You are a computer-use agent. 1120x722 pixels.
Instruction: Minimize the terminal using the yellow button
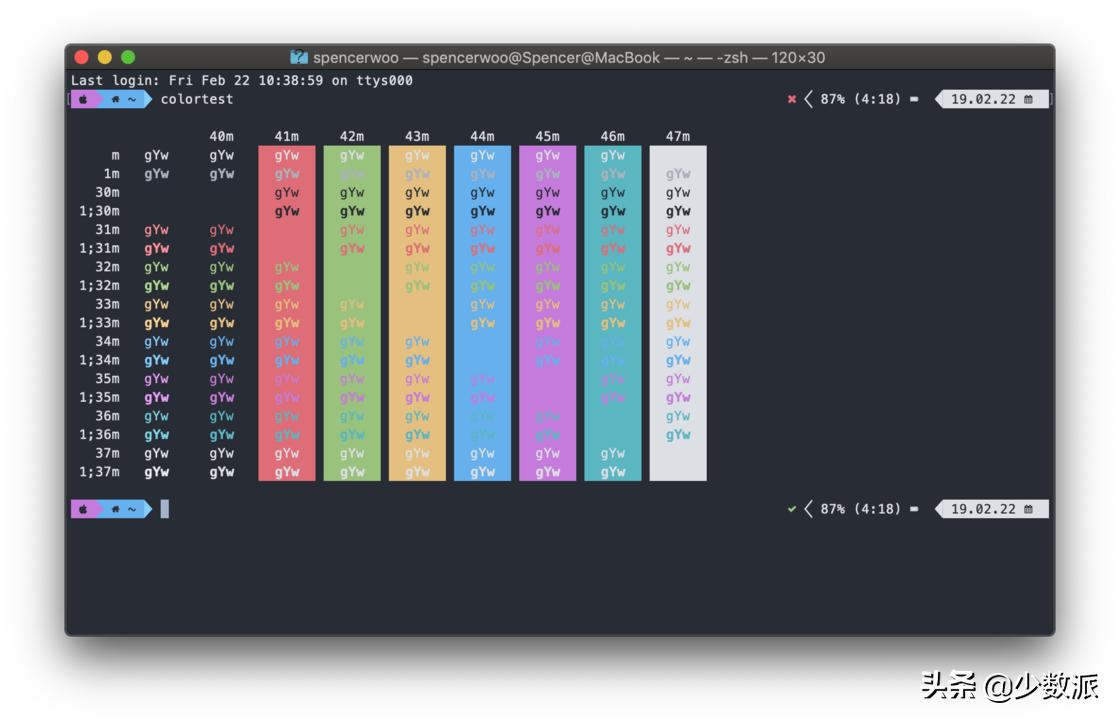[105, 57]
